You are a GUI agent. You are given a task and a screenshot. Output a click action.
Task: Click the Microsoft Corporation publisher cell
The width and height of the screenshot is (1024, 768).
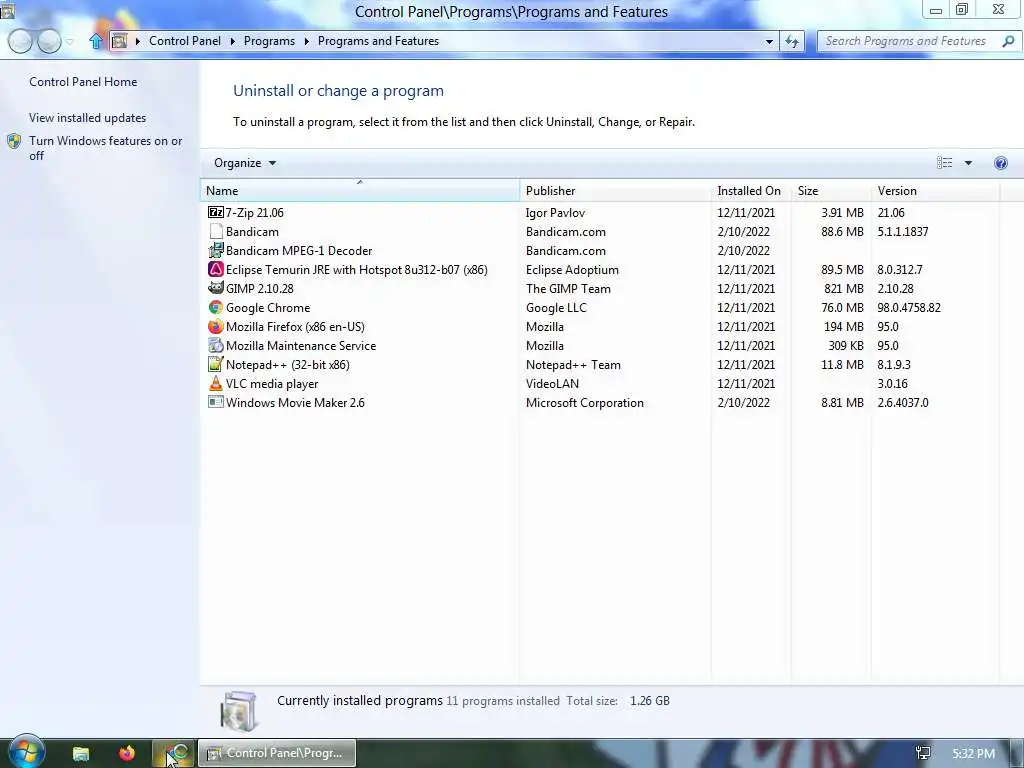coord(584,403)
